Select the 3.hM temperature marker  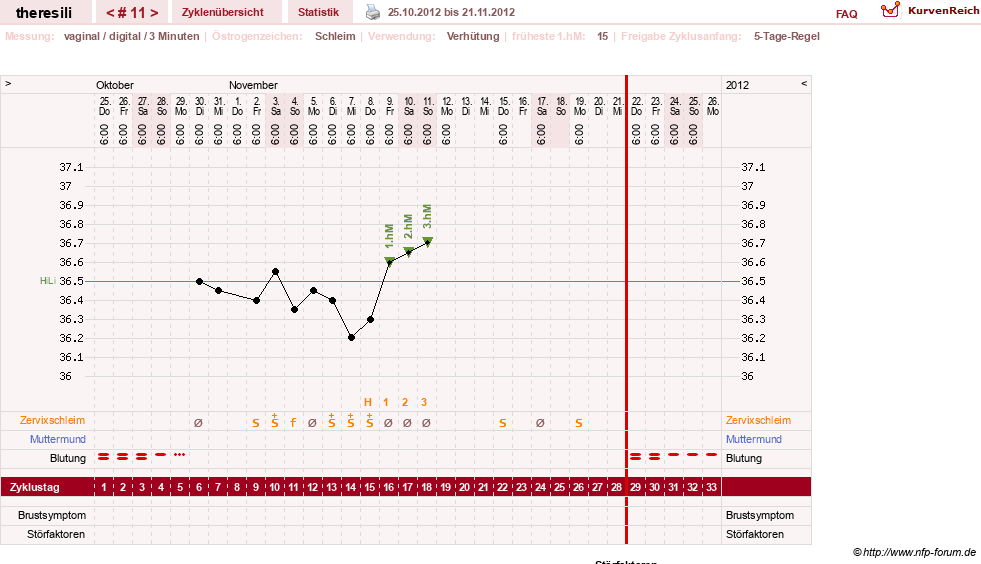click(428, 242)
